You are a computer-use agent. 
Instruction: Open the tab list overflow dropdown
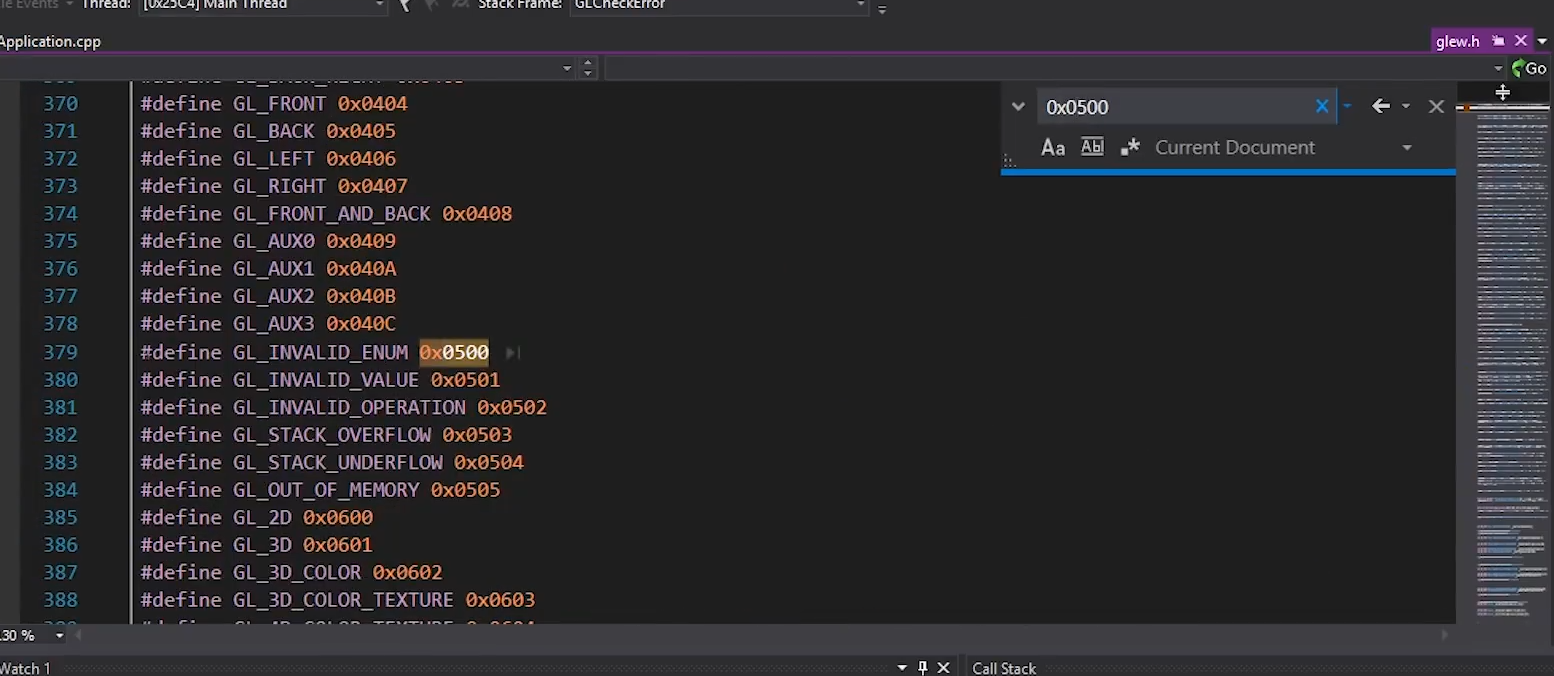pyautogui.click(x=1542, y=41)
